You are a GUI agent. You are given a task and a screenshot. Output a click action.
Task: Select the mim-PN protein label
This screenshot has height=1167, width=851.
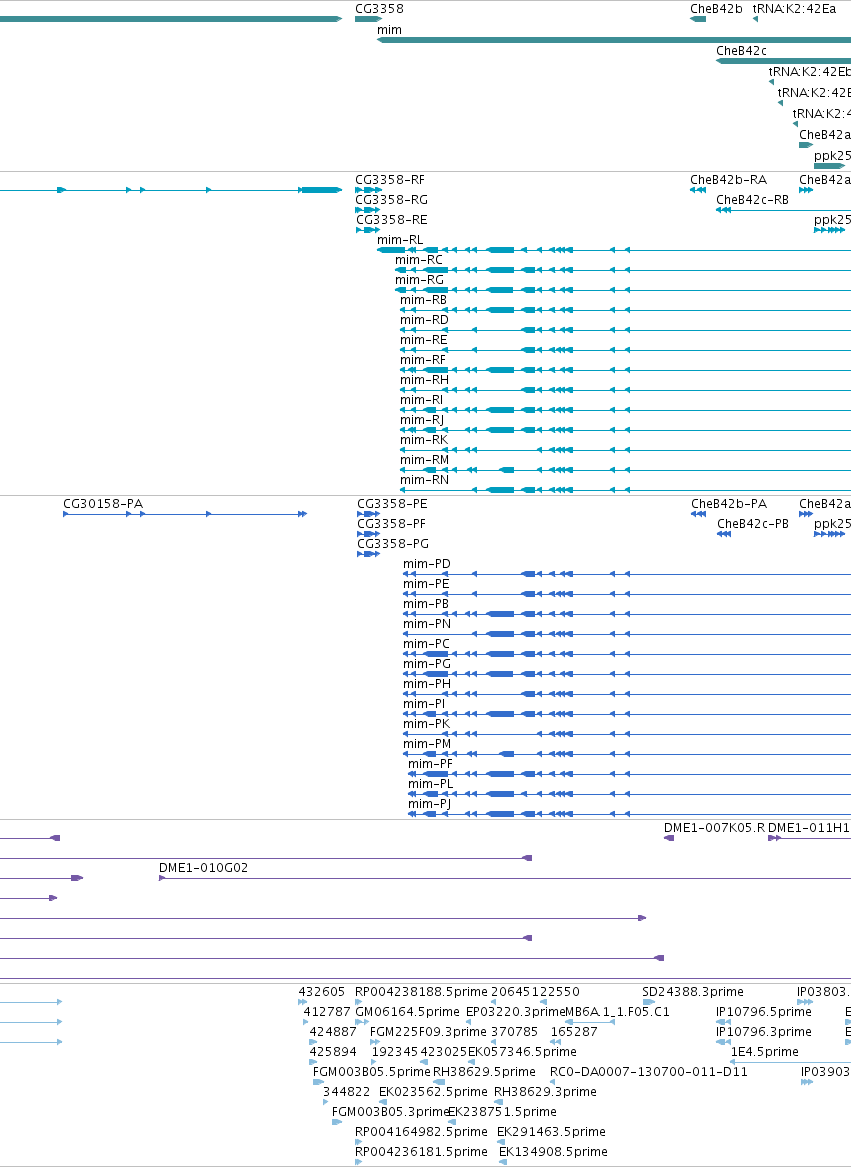pos(427,624)
